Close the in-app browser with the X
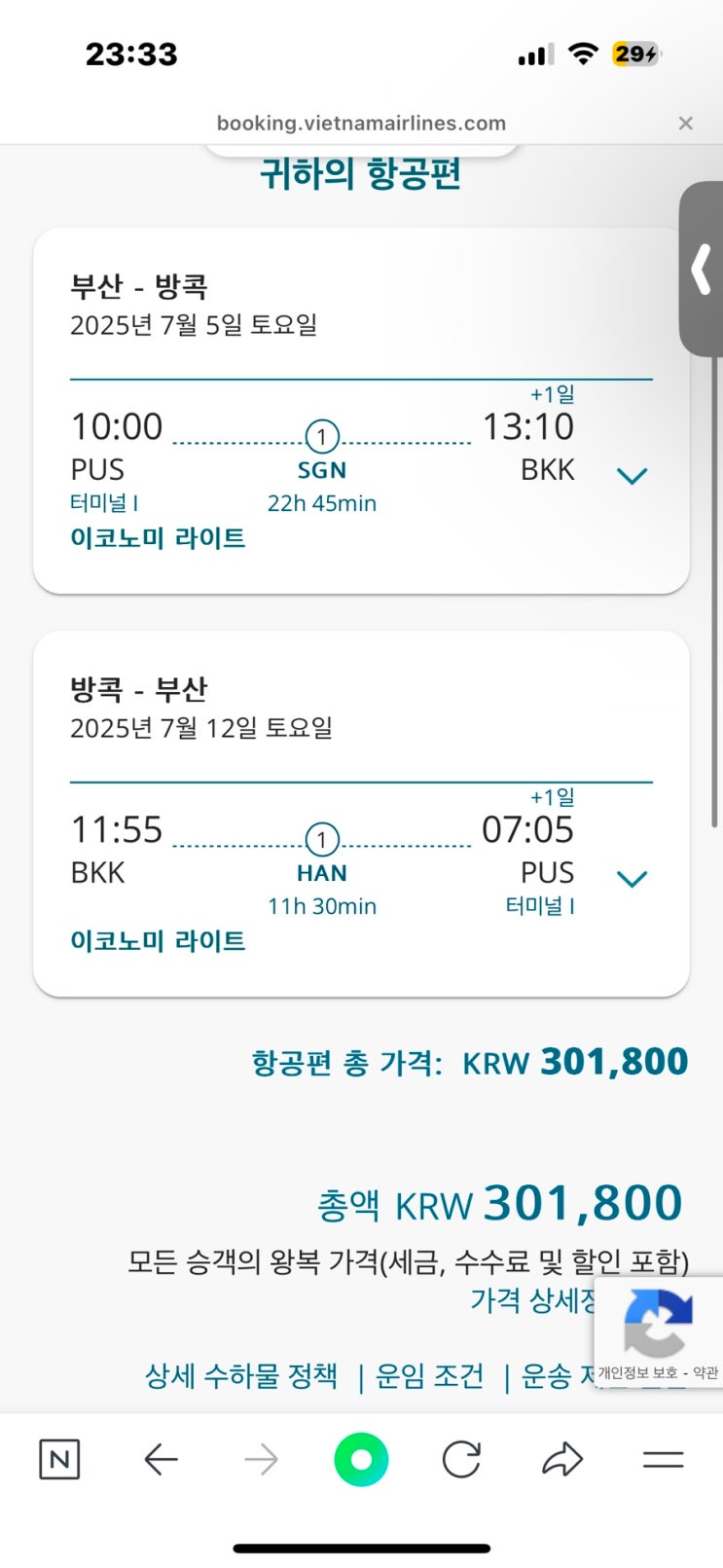 pyautogui.click(x=685, y=124)
